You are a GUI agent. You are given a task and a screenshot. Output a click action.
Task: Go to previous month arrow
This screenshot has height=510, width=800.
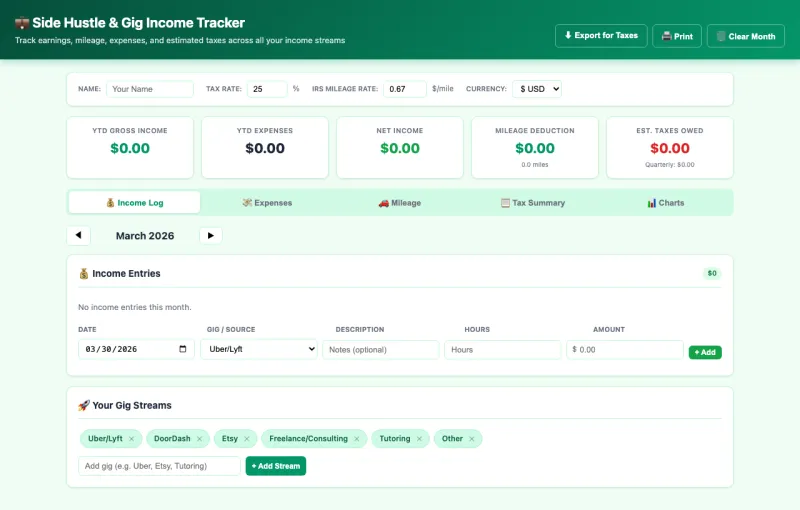point(78,235)
